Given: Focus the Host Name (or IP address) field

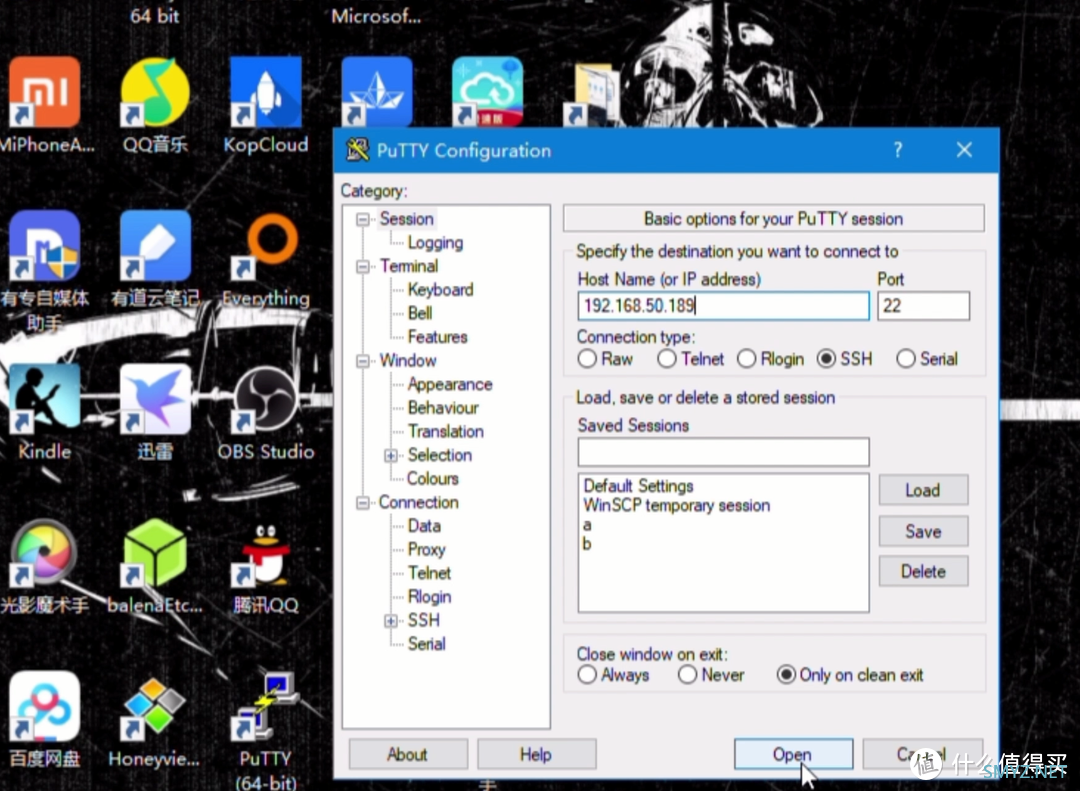Looking at the screenshot, I should 723,306.
